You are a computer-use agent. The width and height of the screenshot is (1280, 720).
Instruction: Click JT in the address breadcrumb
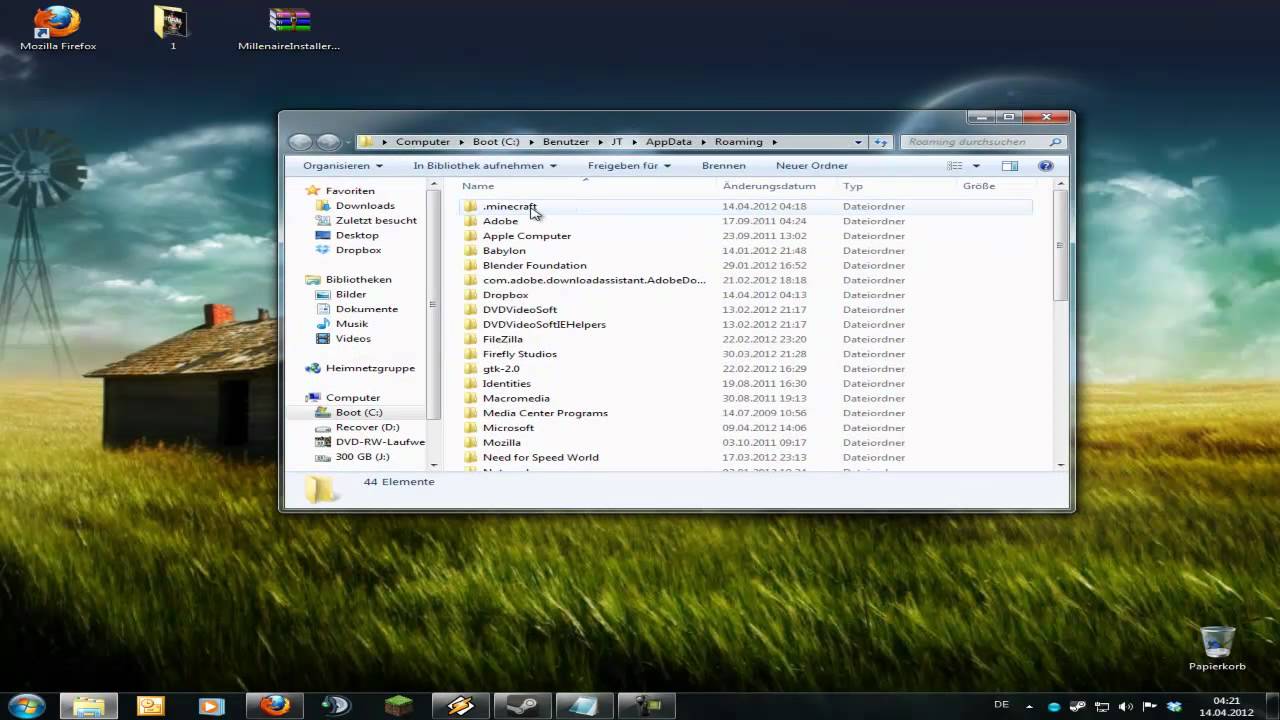(617, 142)
